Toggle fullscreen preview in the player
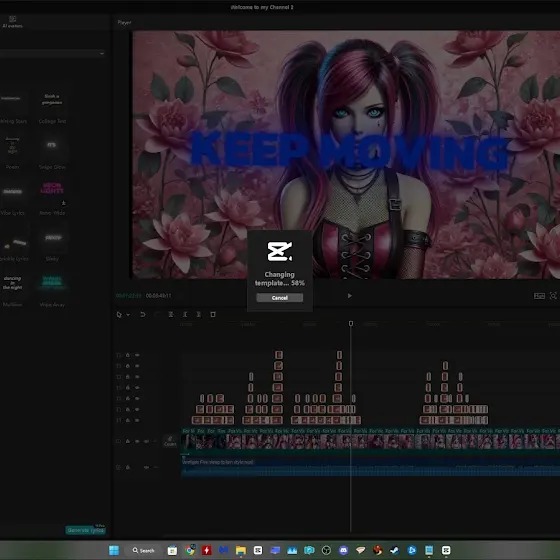This screenshot has width=560, height=560. (553, 296)
